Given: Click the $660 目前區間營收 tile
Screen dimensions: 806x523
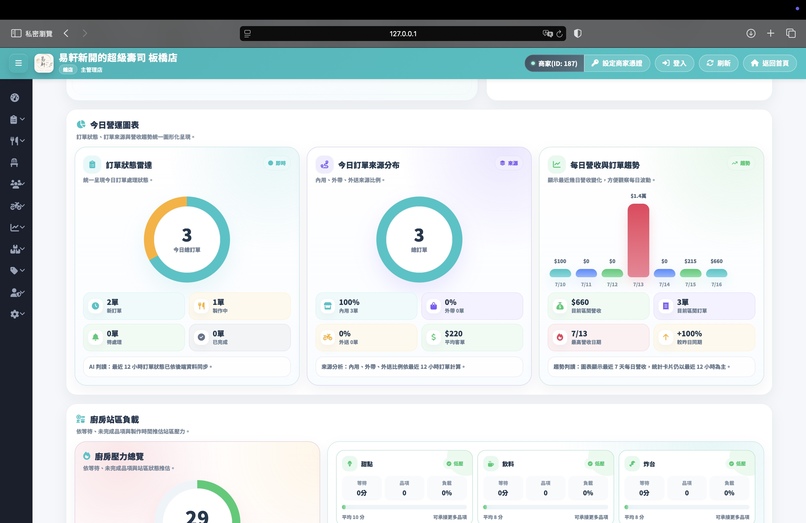Looking at the screenshot, I should click(598, 306).
